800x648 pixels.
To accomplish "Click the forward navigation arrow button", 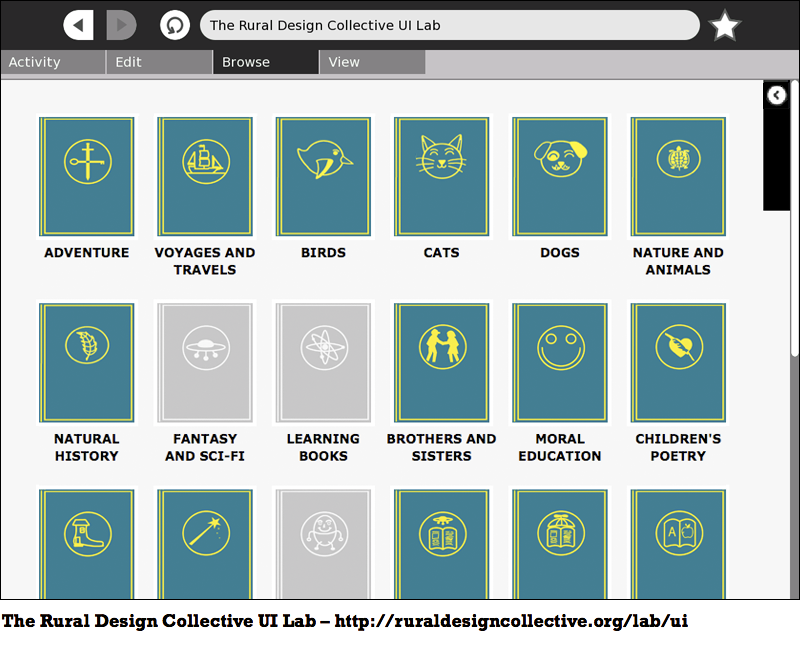I will pyautogui.click(x=121, y=25).
